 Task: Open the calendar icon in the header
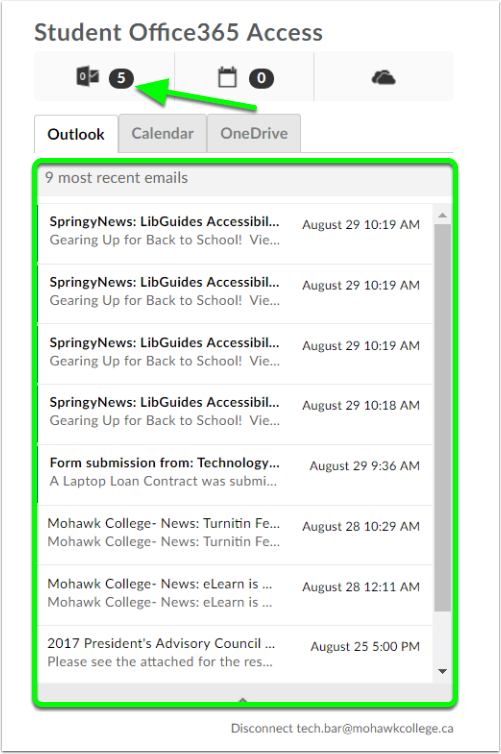(227, 77)
